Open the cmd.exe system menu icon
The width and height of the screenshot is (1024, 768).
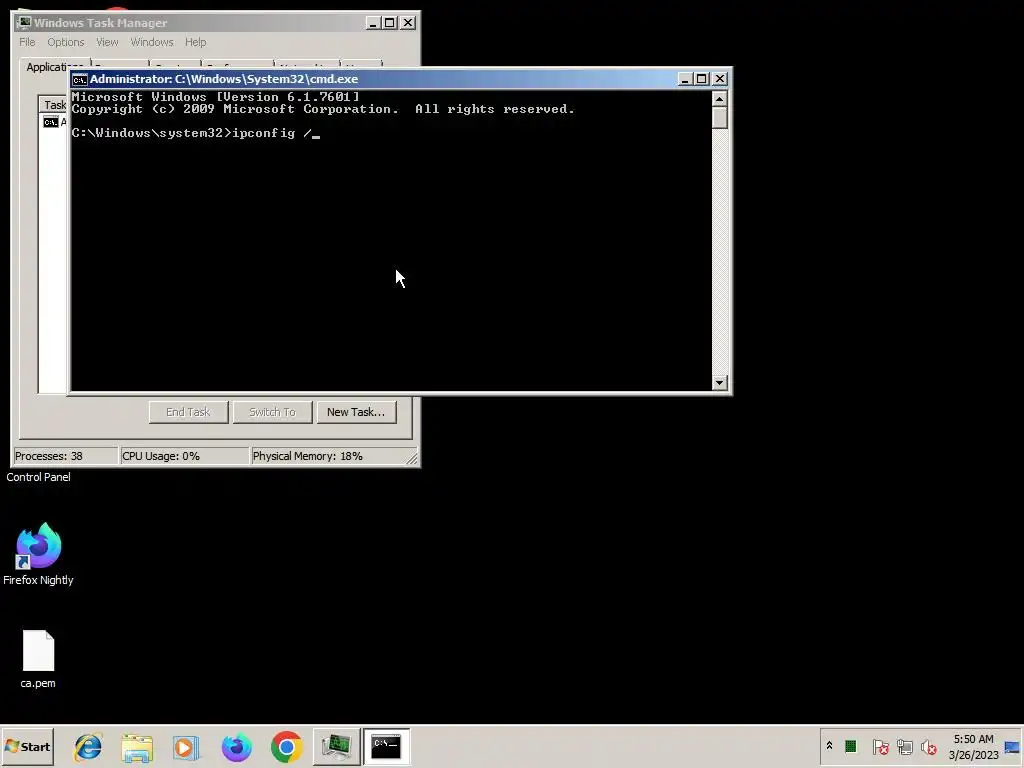[x=80, y=79]
